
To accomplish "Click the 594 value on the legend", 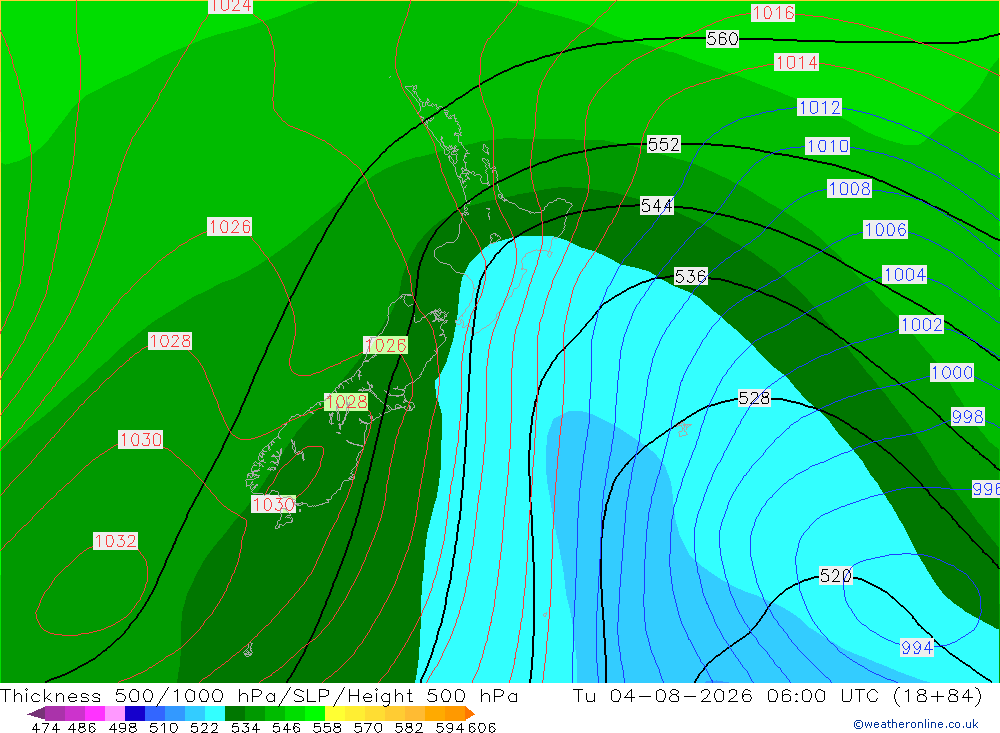I will pyautogui.click(x=450, y=727).
